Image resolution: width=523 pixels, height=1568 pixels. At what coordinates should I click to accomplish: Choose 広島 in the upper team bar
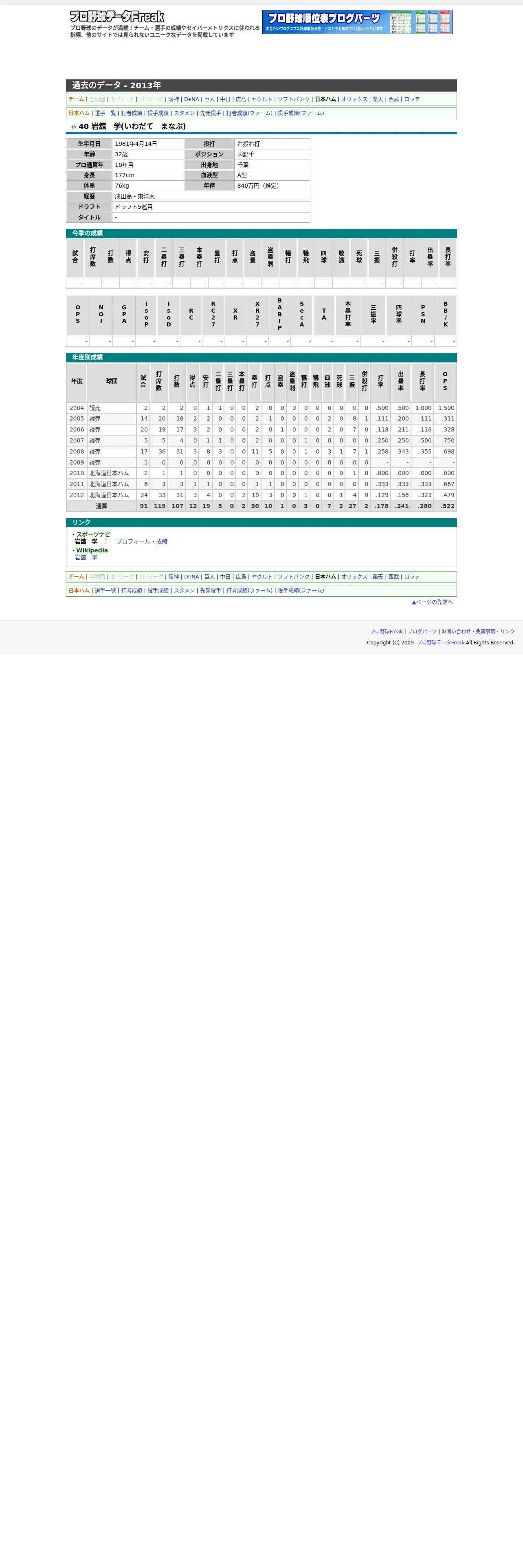(x=241, y=99)
